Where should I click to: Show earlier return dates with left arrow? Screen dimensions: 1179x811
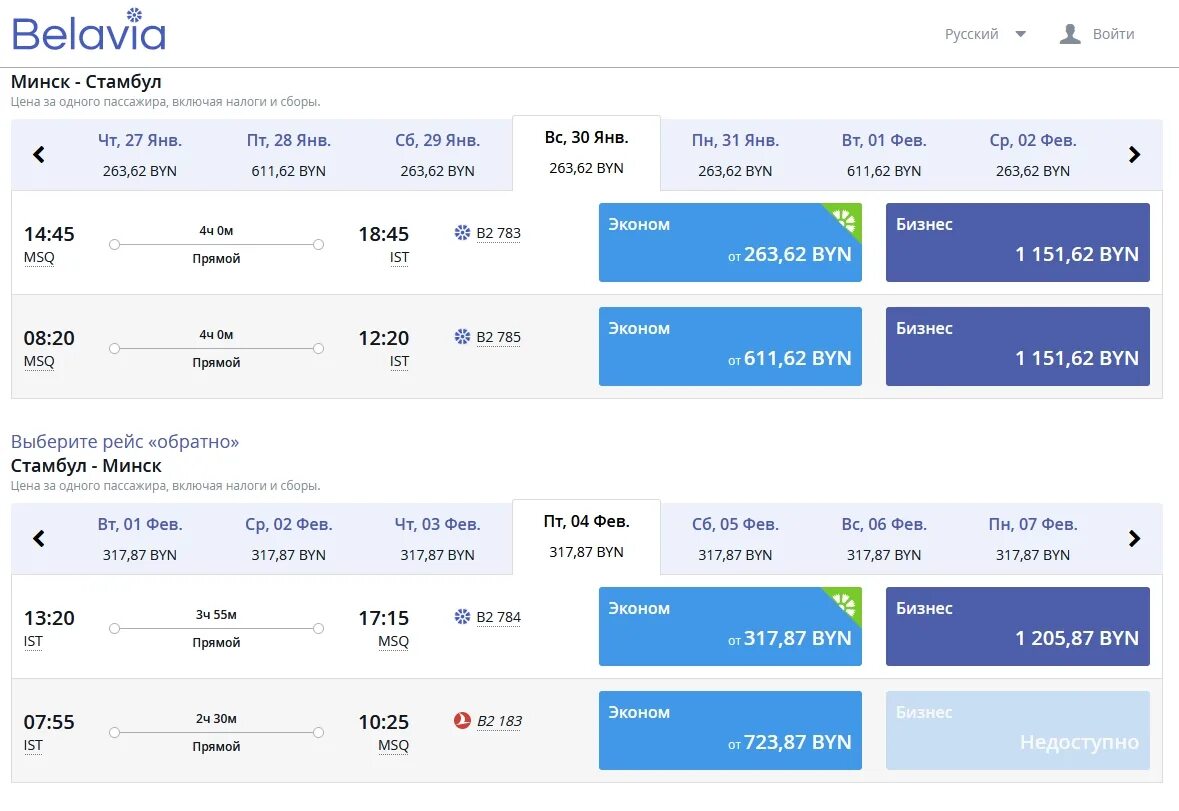click(39, 539)
